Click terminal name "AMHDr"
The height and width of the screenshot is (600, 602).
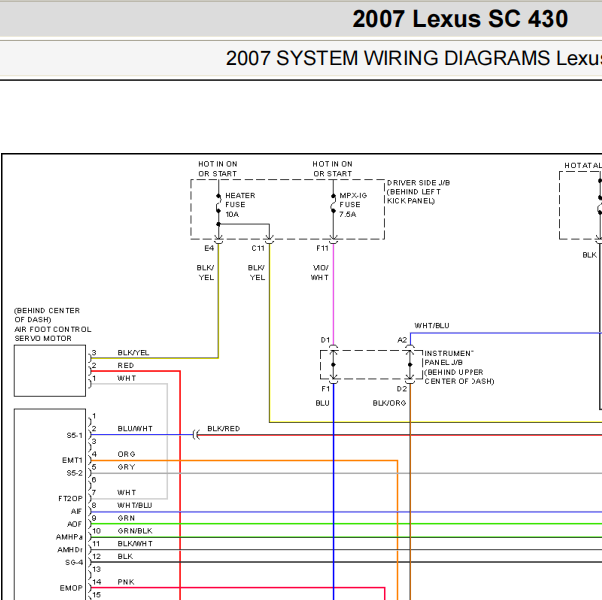[x=70, y=550]
